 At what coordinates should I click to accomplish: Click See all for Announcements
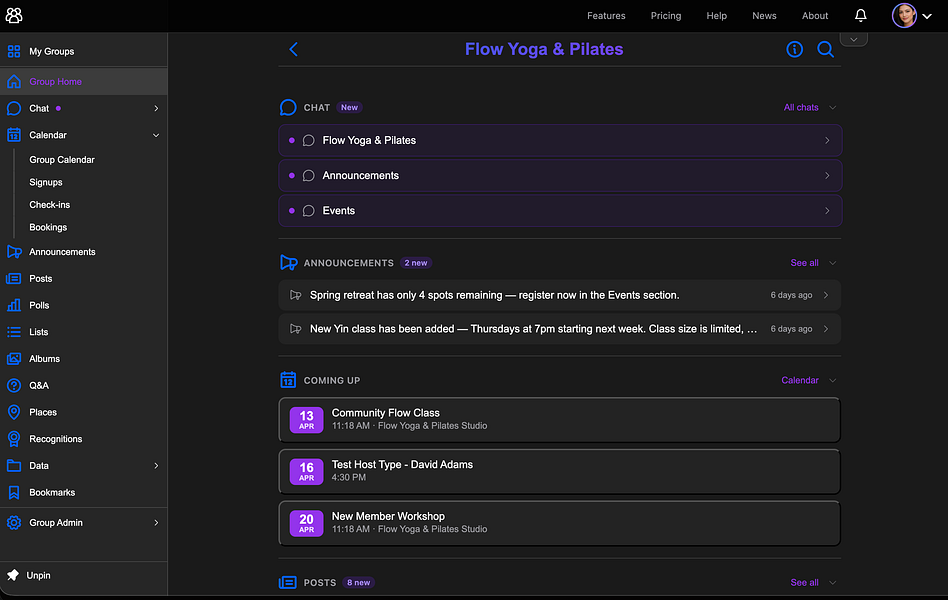804,263
